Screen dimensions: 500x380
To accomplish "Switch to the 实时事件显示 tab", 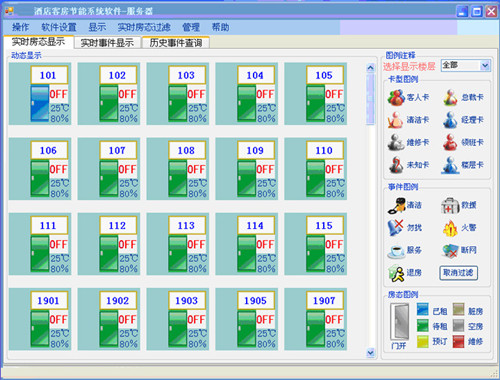I will coord(107,43).
